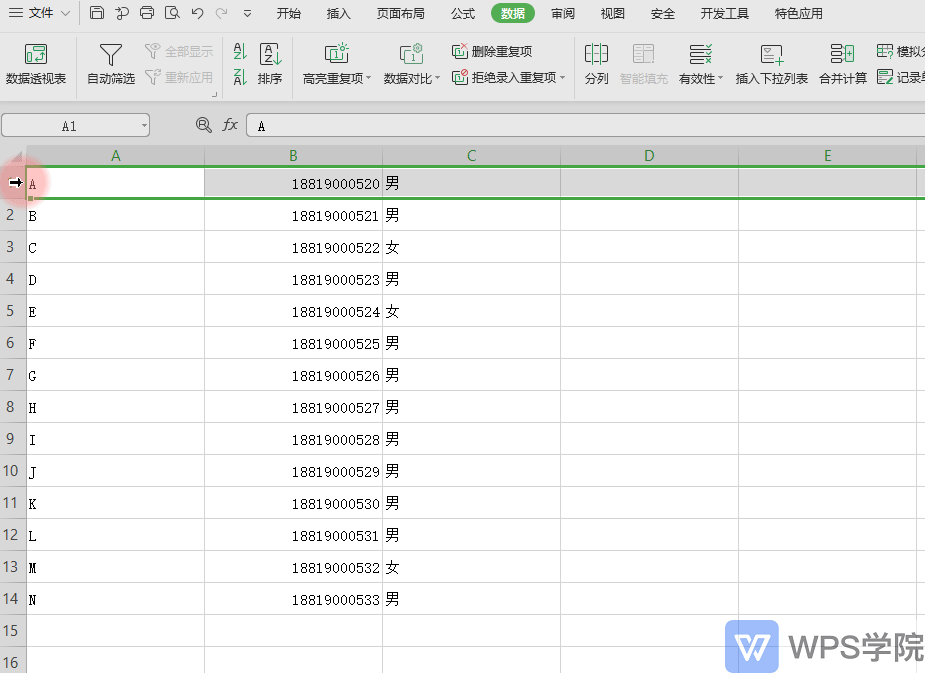Select column C header

[x=471, y=156]
